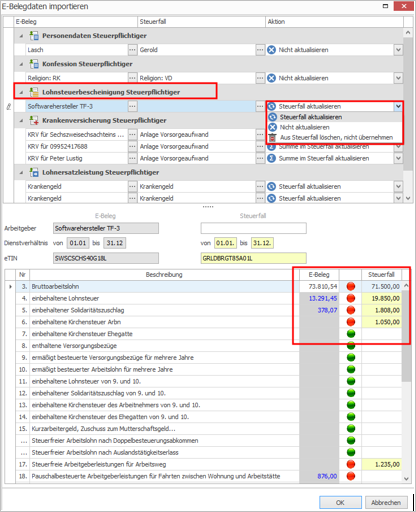Click the Steuerfall Arbeitgeber input field
The width and height of the screenshot is (416, 512).
253,228
